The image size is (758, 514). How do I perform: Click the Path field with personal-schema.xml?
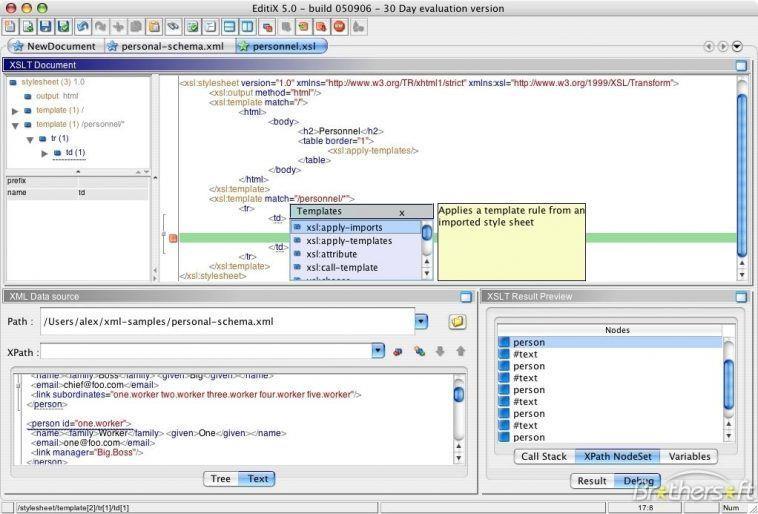(227, 322)
